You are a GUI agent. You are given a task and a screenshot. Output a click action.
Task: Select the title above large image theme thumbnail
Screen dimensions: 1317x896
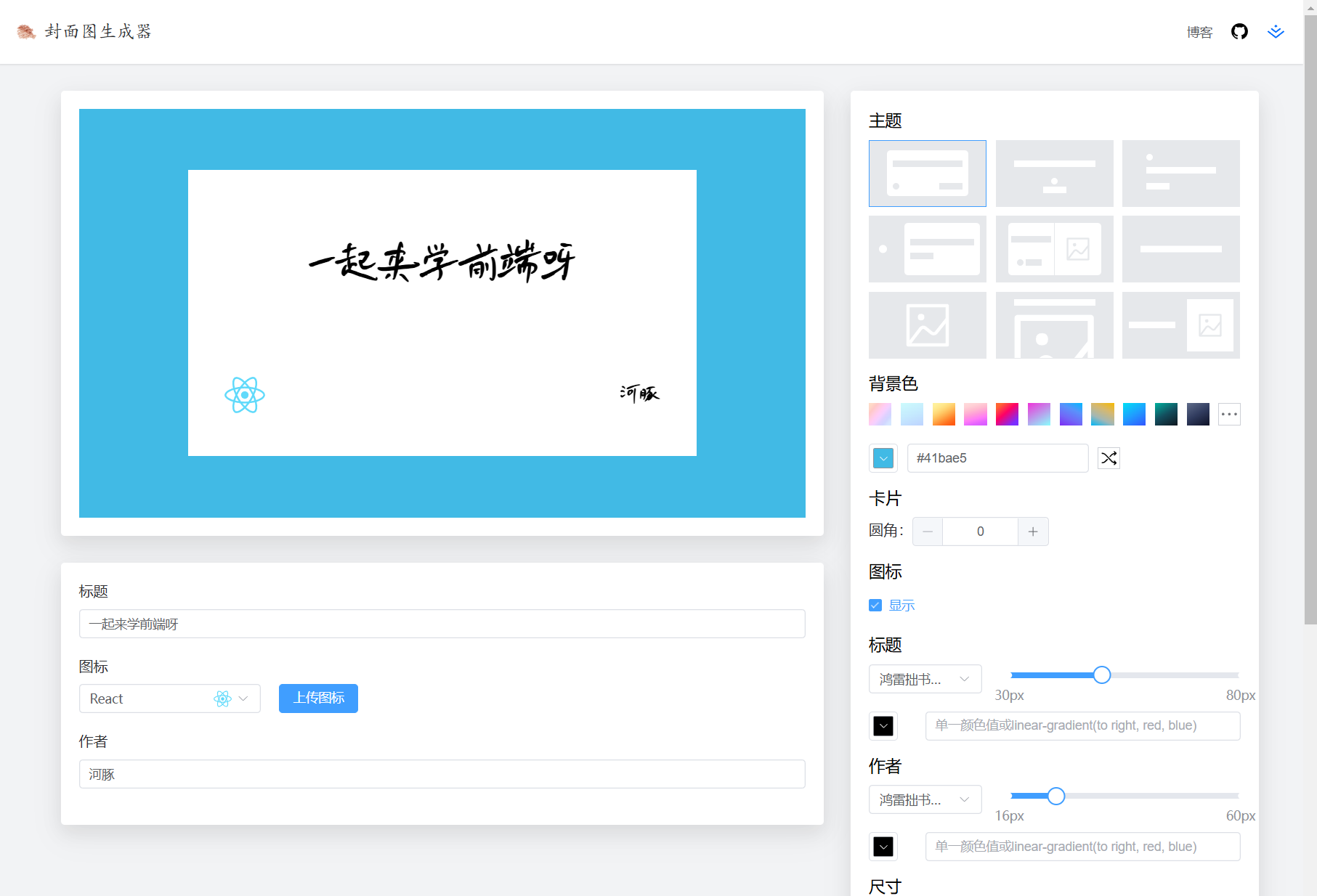[x=1054, y=325]
